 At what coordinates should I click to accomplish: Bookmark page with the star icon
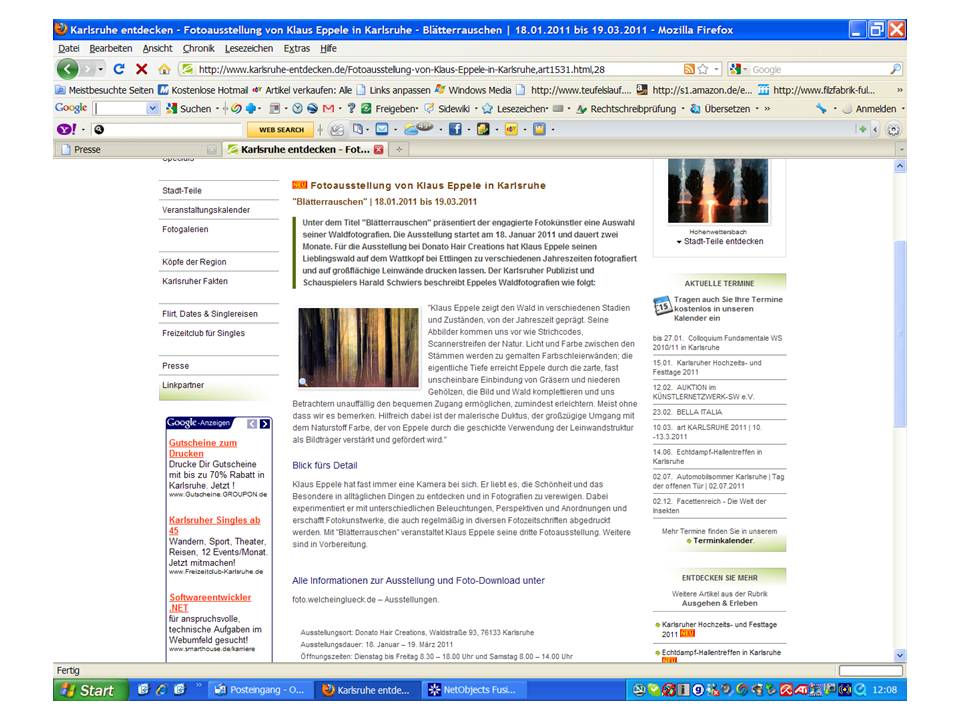point(703,69)
